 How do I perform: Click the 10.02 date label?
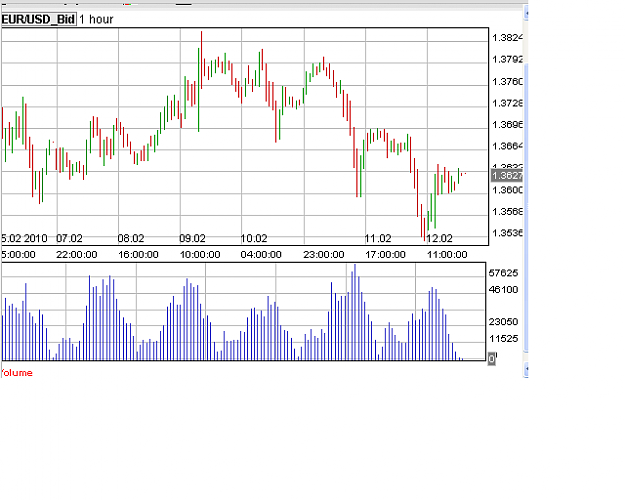click(254, 238)
